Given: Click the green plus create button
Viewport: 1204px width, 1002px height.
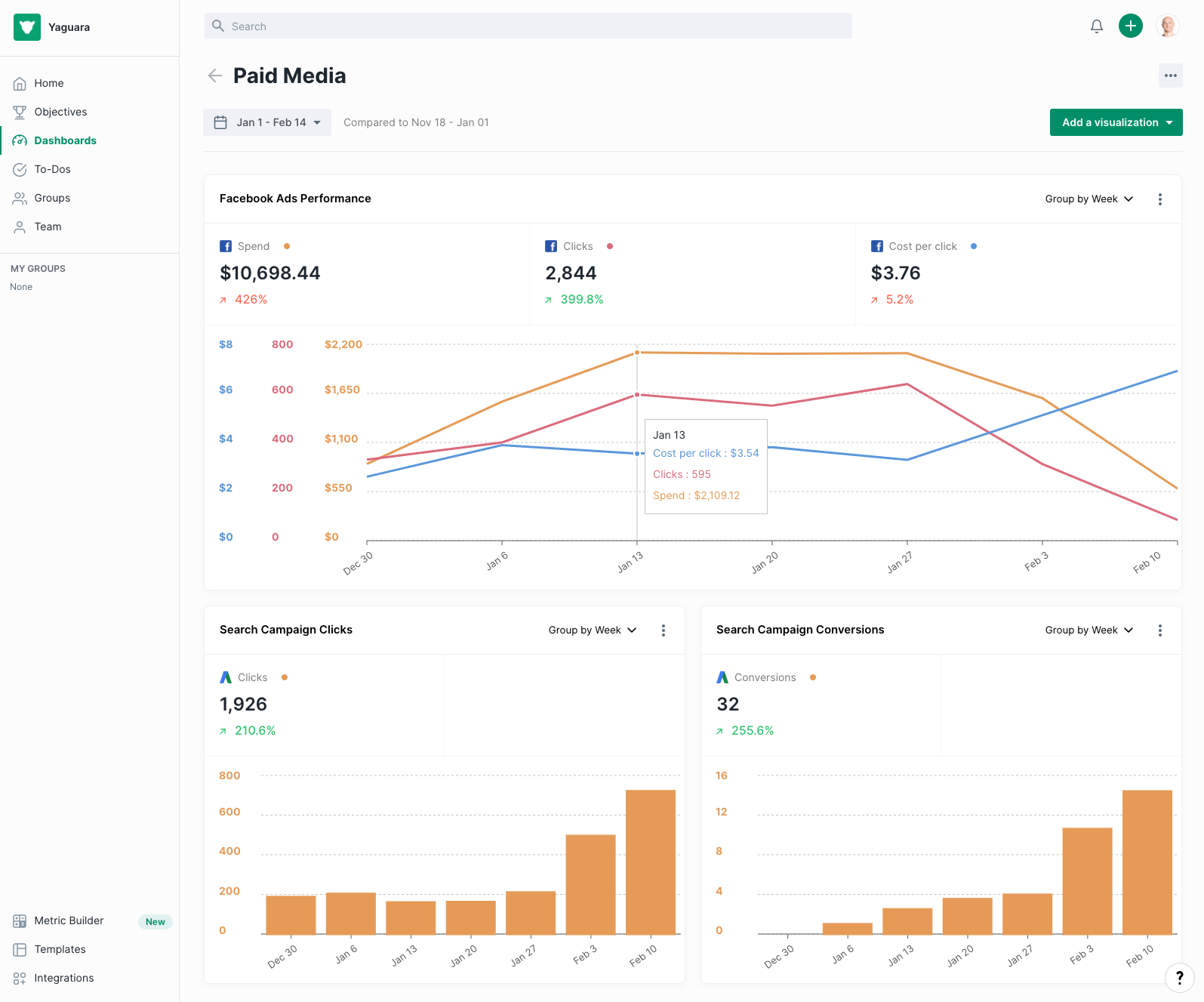Looking at the screenshot, I should (1131, 26).
